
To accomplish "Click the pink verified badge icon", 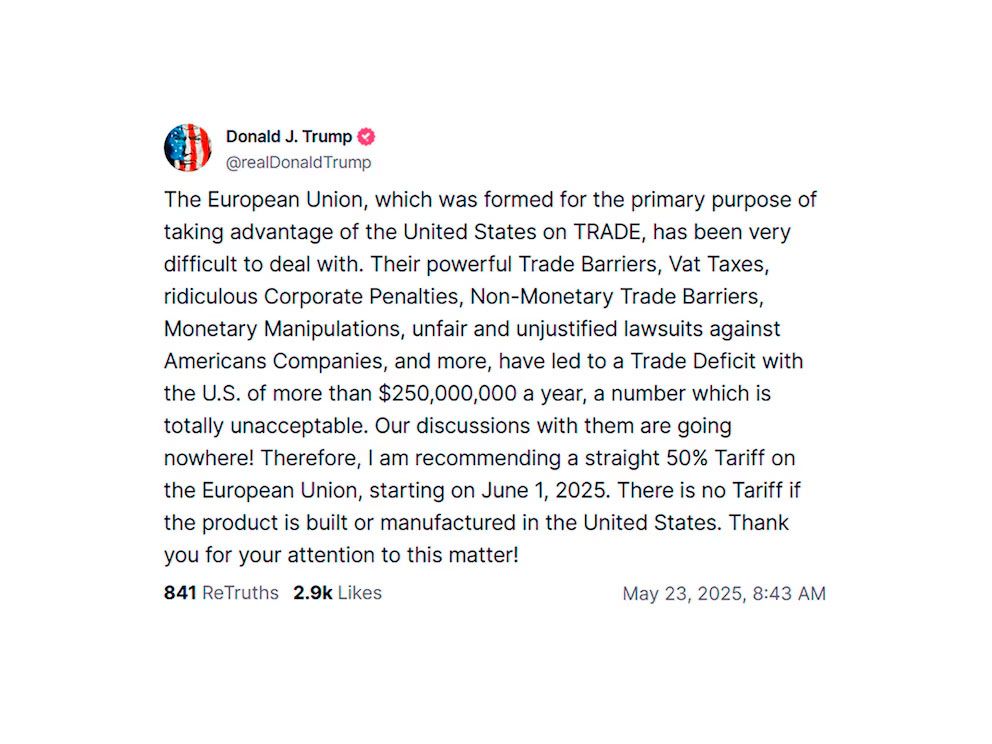I will pos(367,137).
